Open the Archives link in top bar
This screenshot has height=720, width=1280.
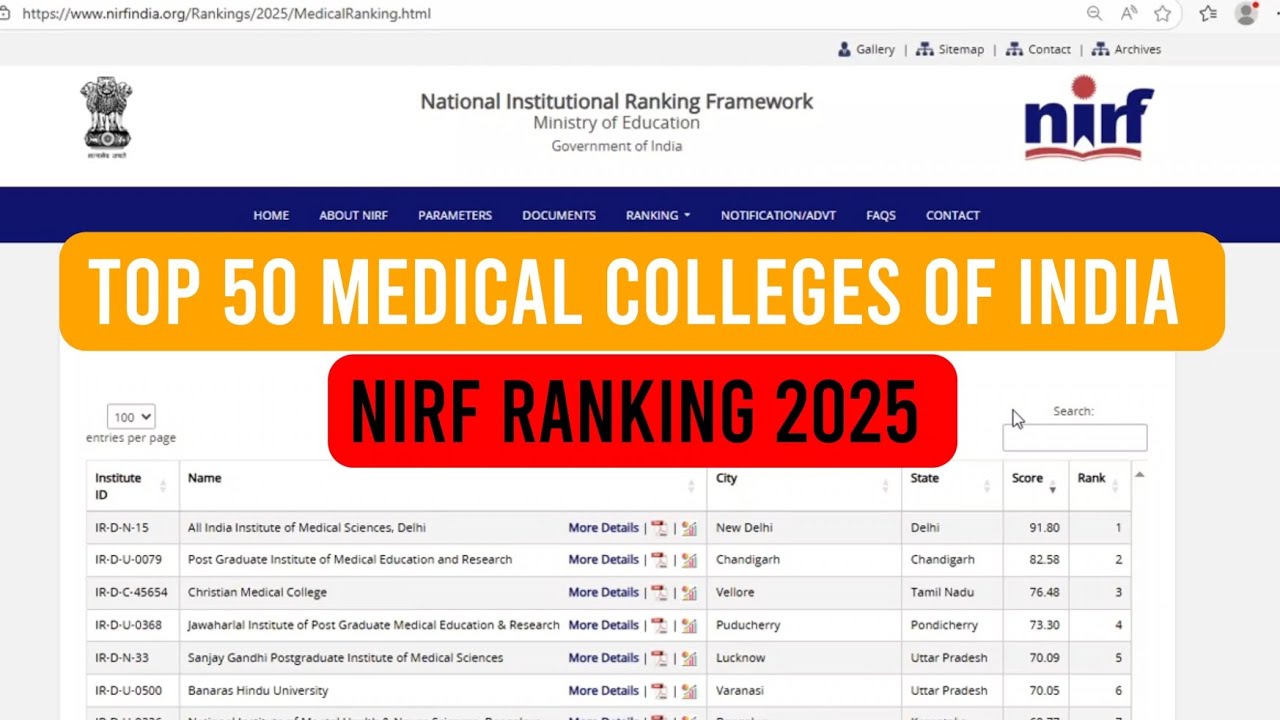1126,49
